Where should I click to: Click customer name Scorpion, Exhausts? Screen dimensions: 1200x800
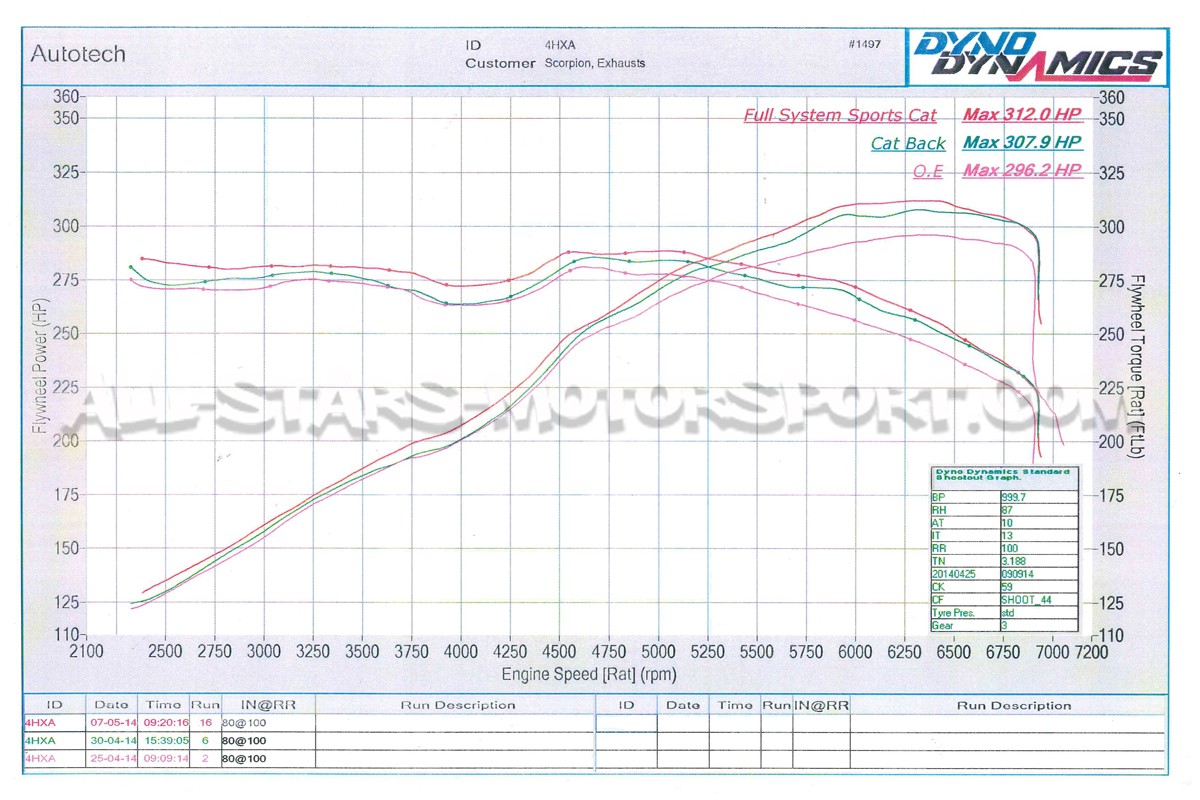point(595,63)
